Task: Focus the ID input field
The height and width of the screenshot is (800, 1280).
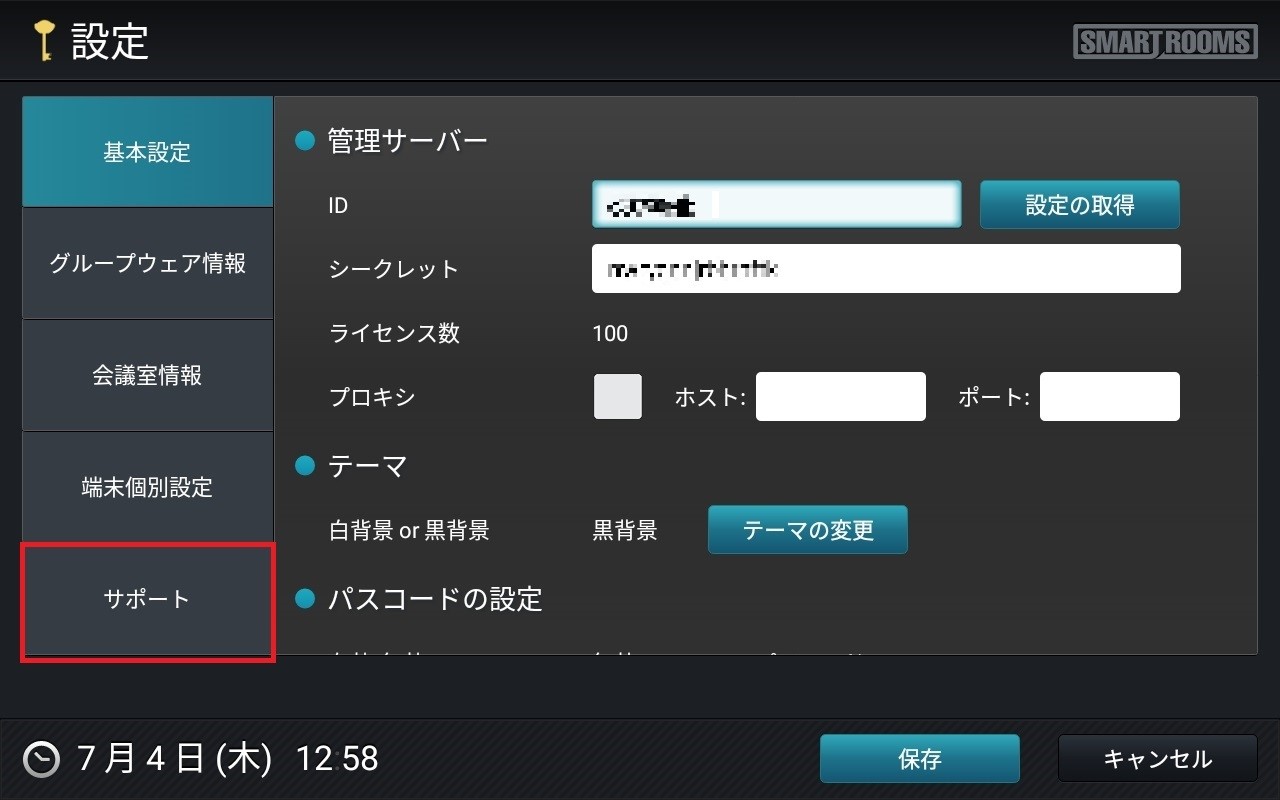Action: (776, 205)
